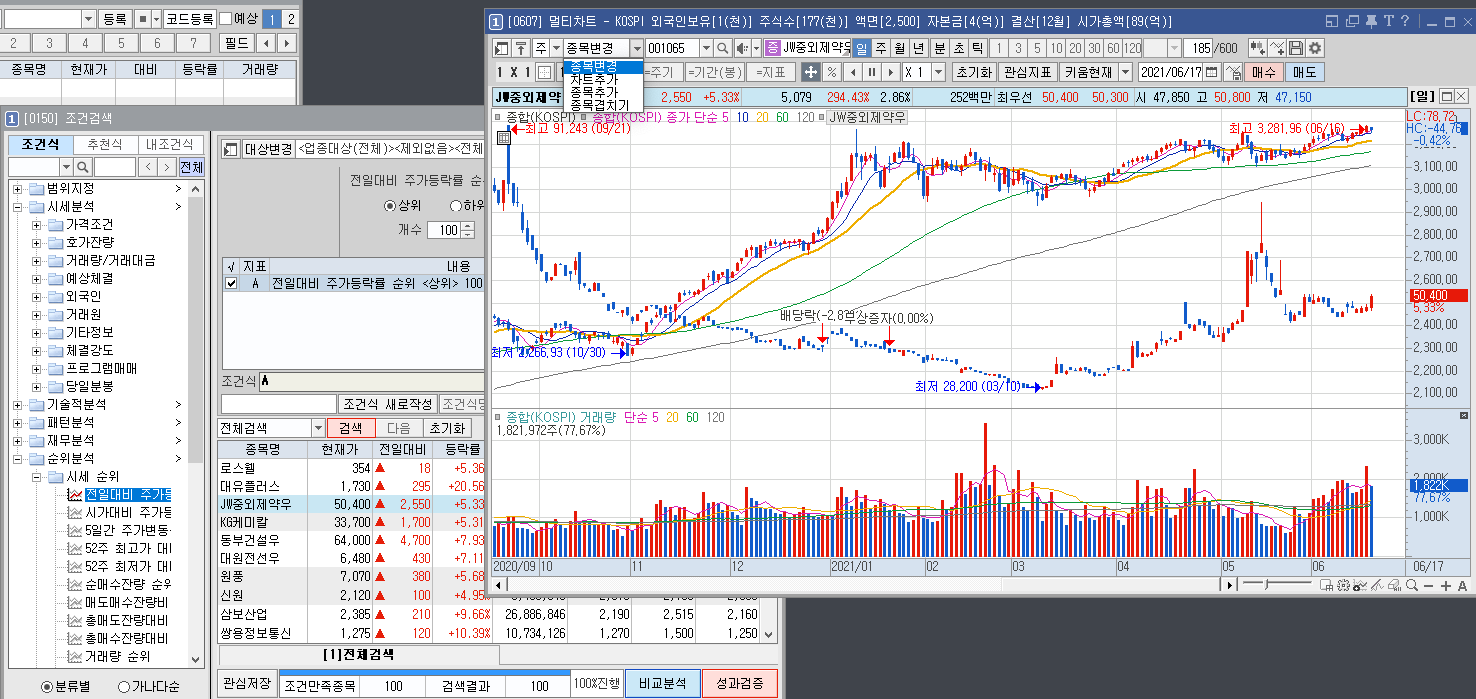The image size is (1476, 699).
Task: Select the 가나다순 radio button
Action: (x=124, y=686)
